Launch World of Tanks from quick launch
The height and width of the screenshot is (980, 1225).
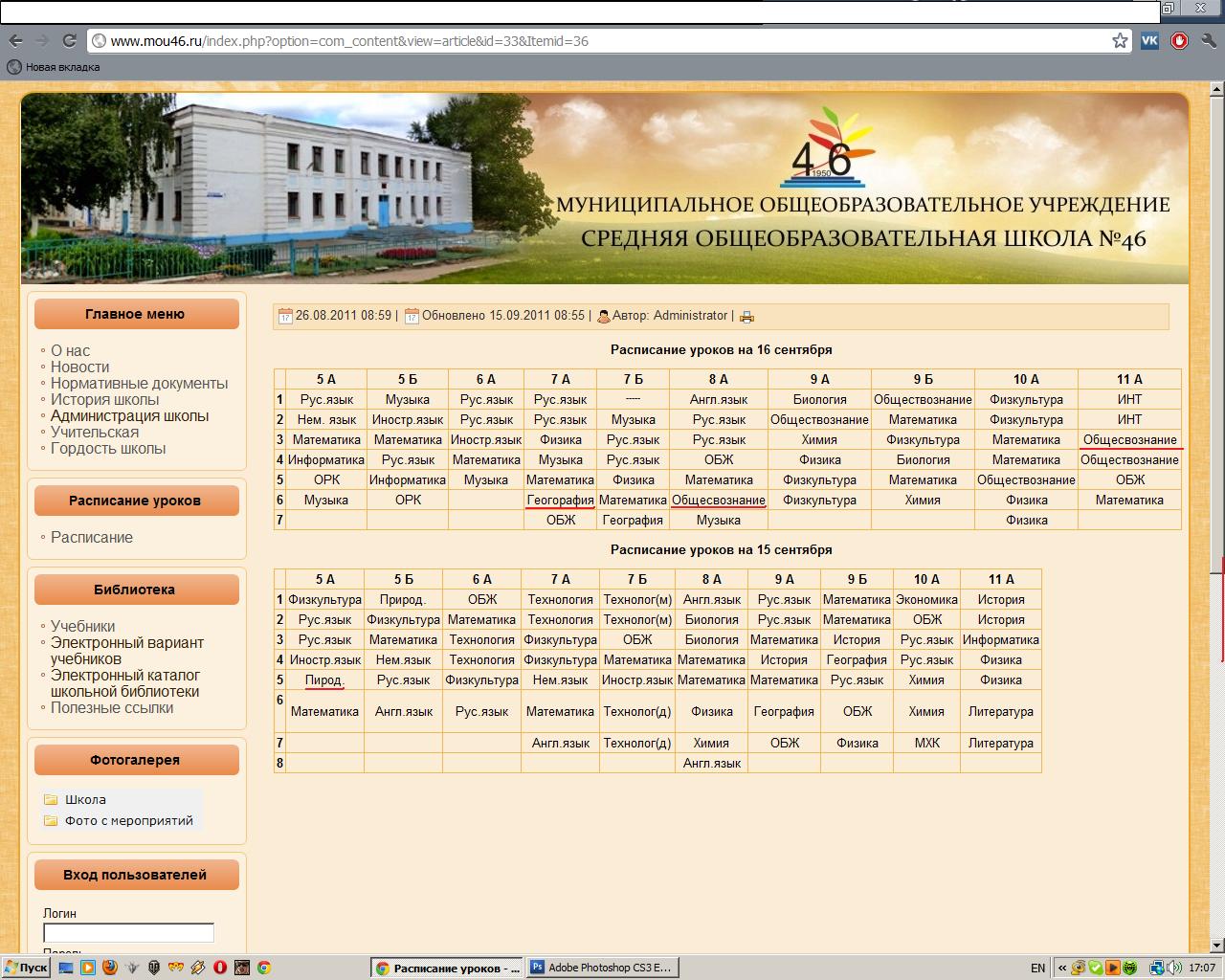tap(154, 968)
